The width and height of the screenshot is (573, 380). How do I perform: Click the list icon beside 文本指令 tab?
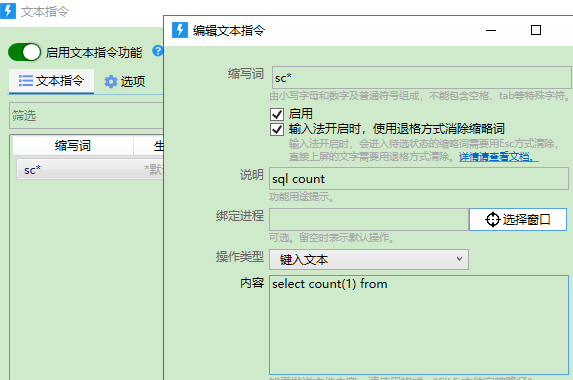click(x=26, y=80)
